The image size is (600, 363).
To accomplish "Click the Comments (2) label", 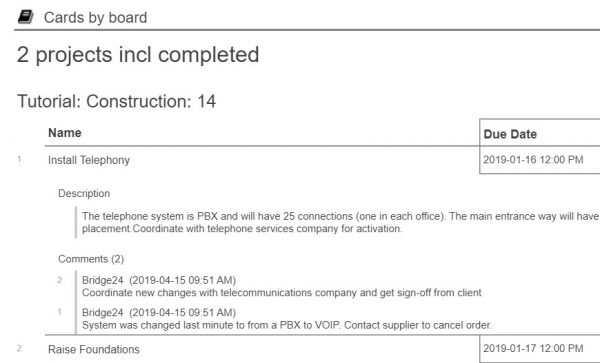I will [91, 259].
